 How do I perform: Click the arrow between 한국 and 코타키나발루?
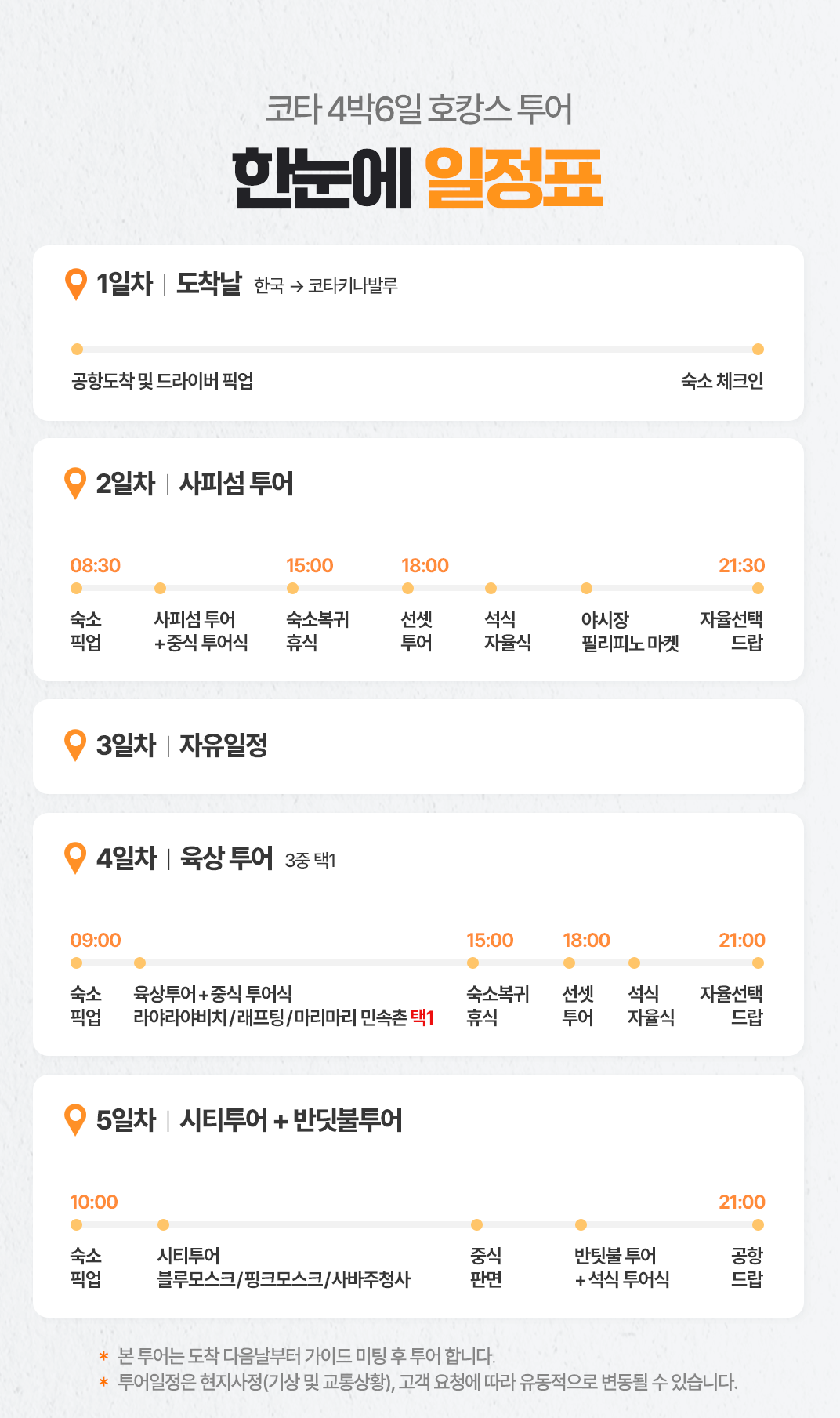coord(296,286)
